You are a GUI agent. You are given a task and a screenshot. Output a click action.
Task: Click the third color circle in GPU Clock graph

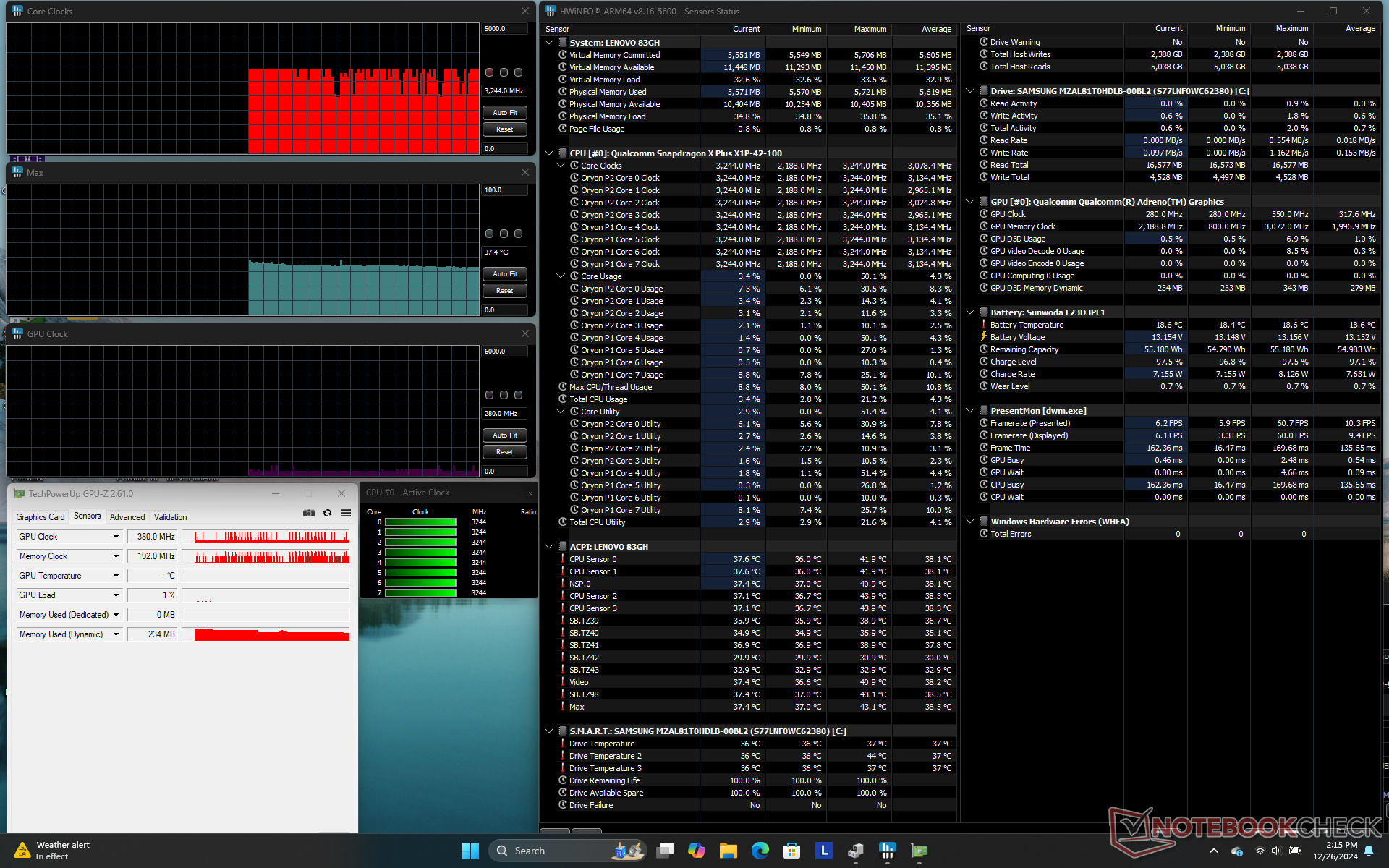click(518, 395)
